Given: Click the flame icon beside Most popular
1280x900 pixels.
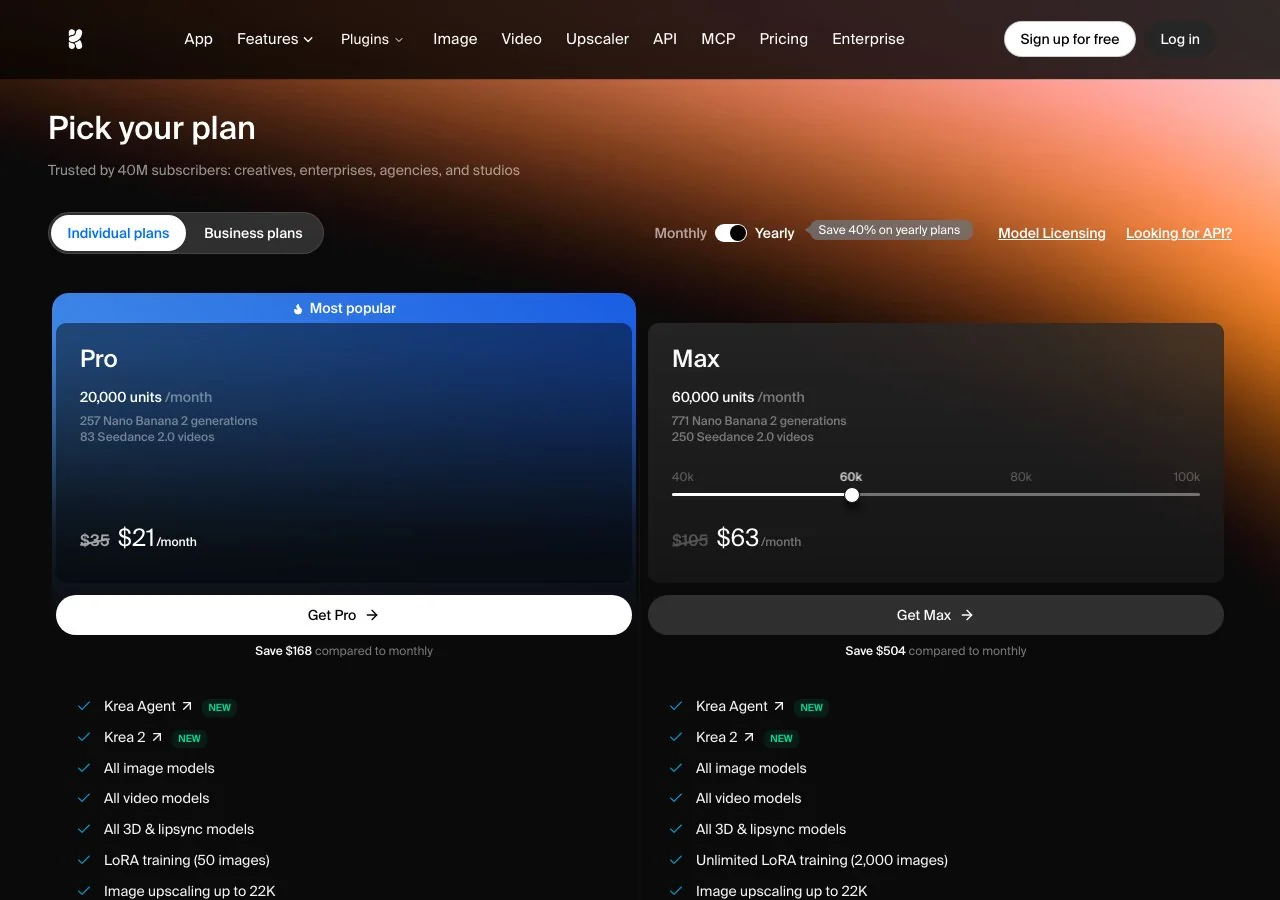Looking at the screenshot, I should point(298,309).
